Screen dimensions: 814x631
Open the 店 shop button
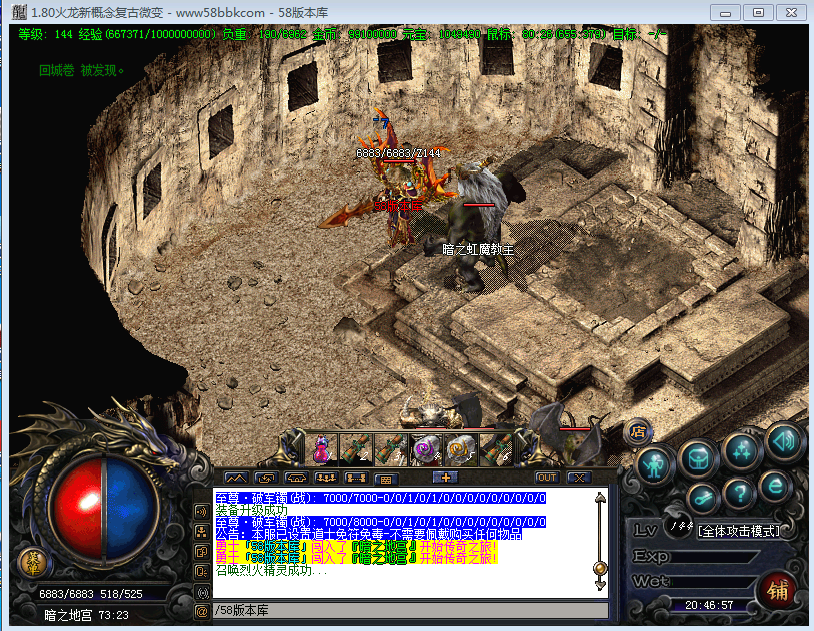click(638, 432)
